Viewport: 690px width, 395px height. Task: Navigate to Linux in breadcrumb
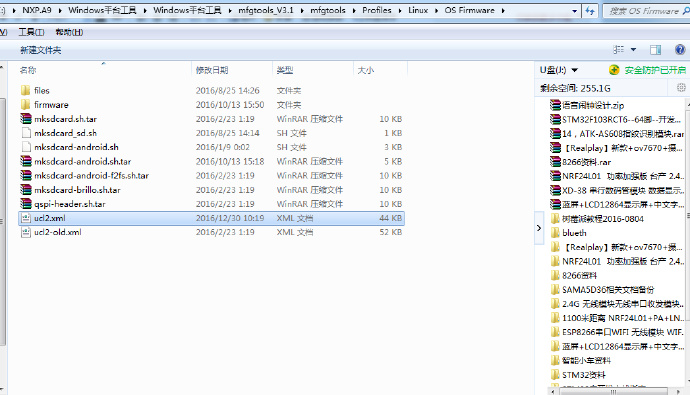point(418,10)
